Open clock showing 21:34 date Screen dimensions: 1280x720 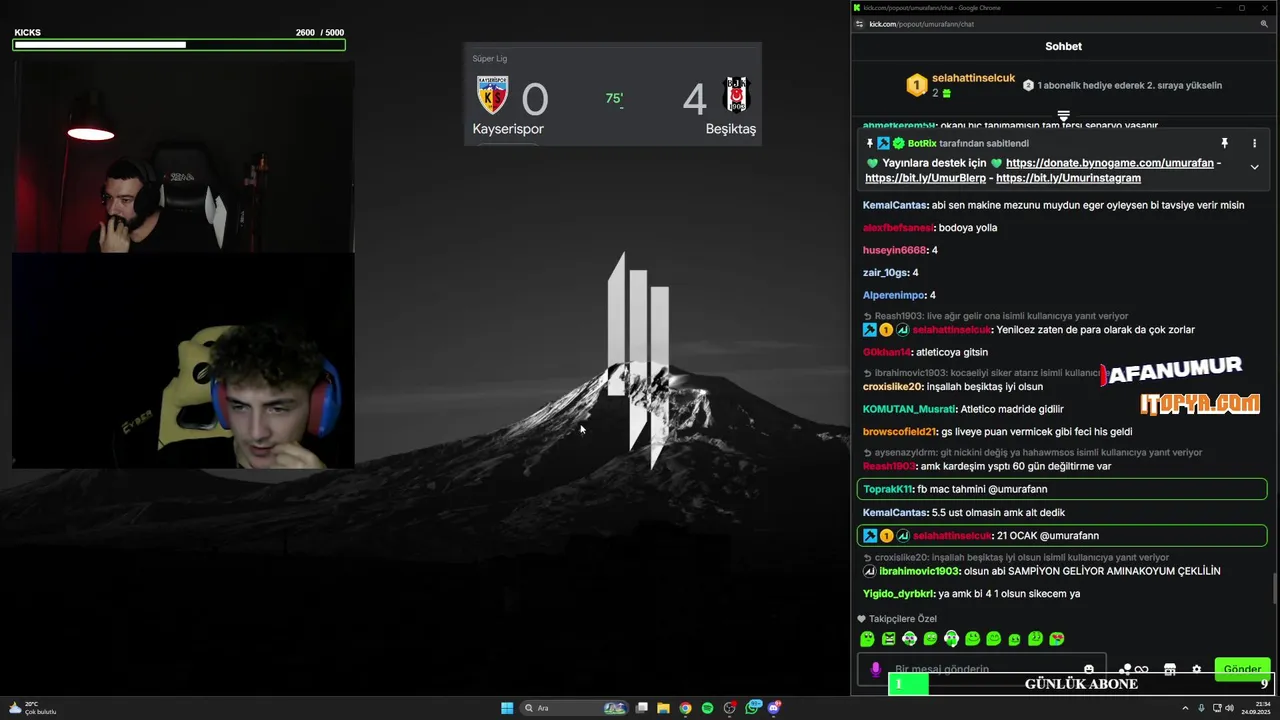click(1255, 708)
